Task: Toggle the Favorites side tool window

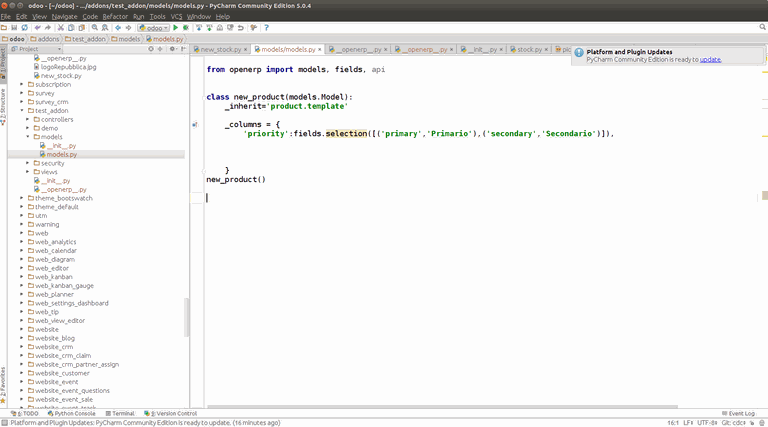Action: click(x=3, y=386)
